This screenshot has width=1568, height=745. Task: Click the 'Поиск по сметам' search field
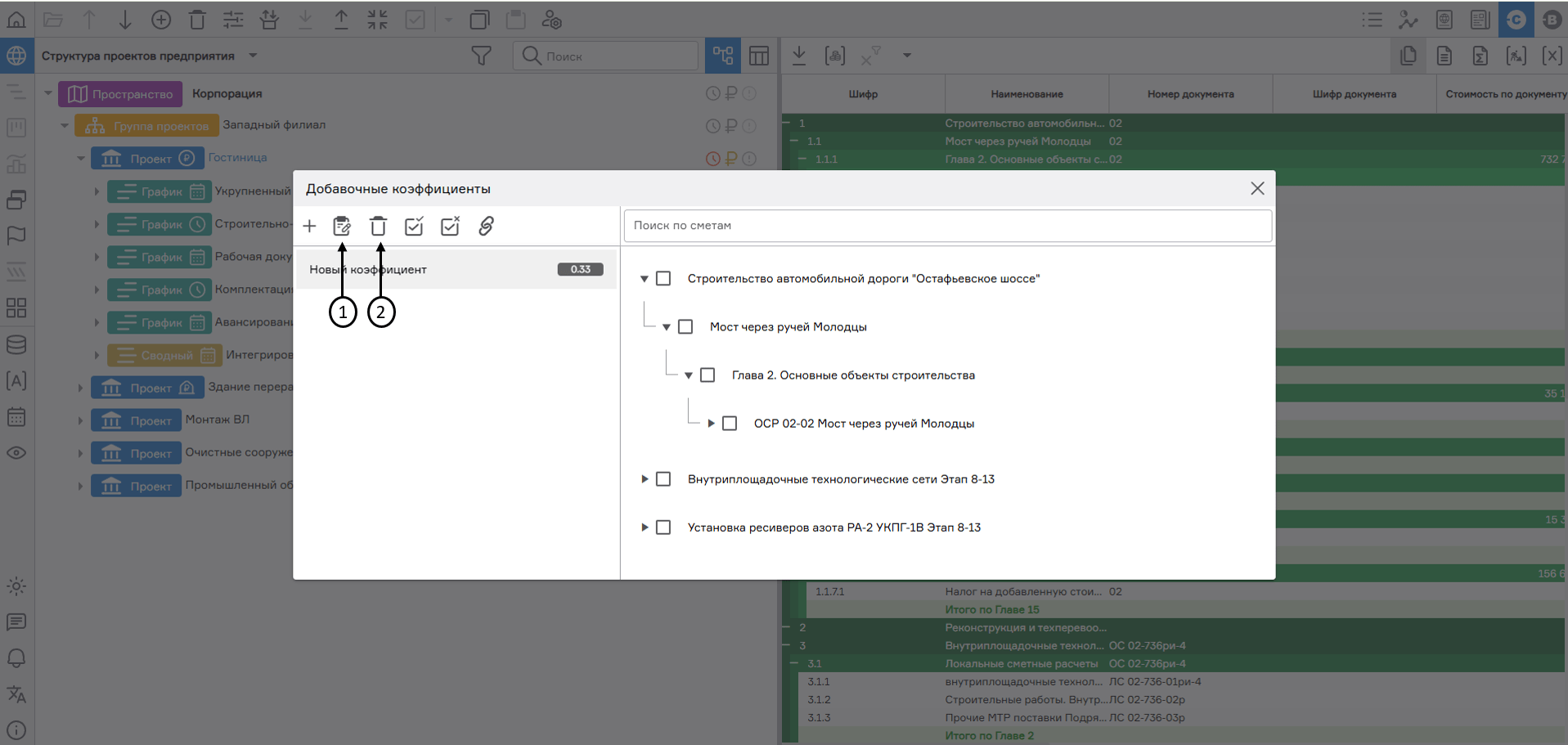(947, 226)
